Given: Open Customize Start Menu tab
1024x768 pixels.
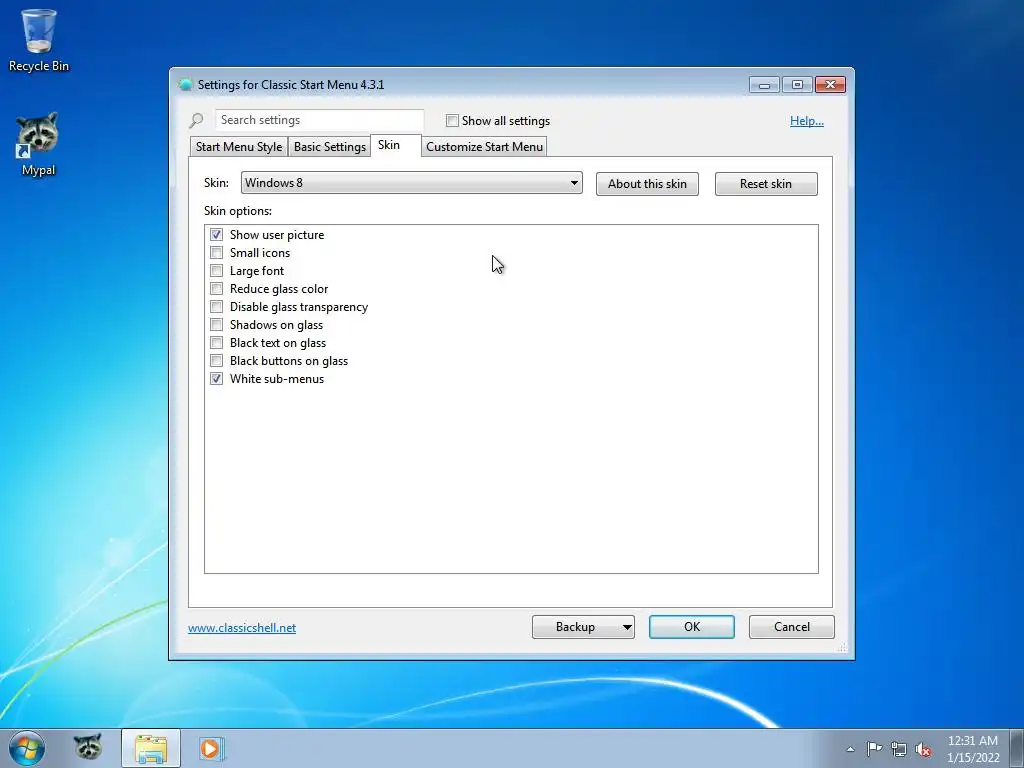Looking at the screenshot, I should click(x=484, y=147).
